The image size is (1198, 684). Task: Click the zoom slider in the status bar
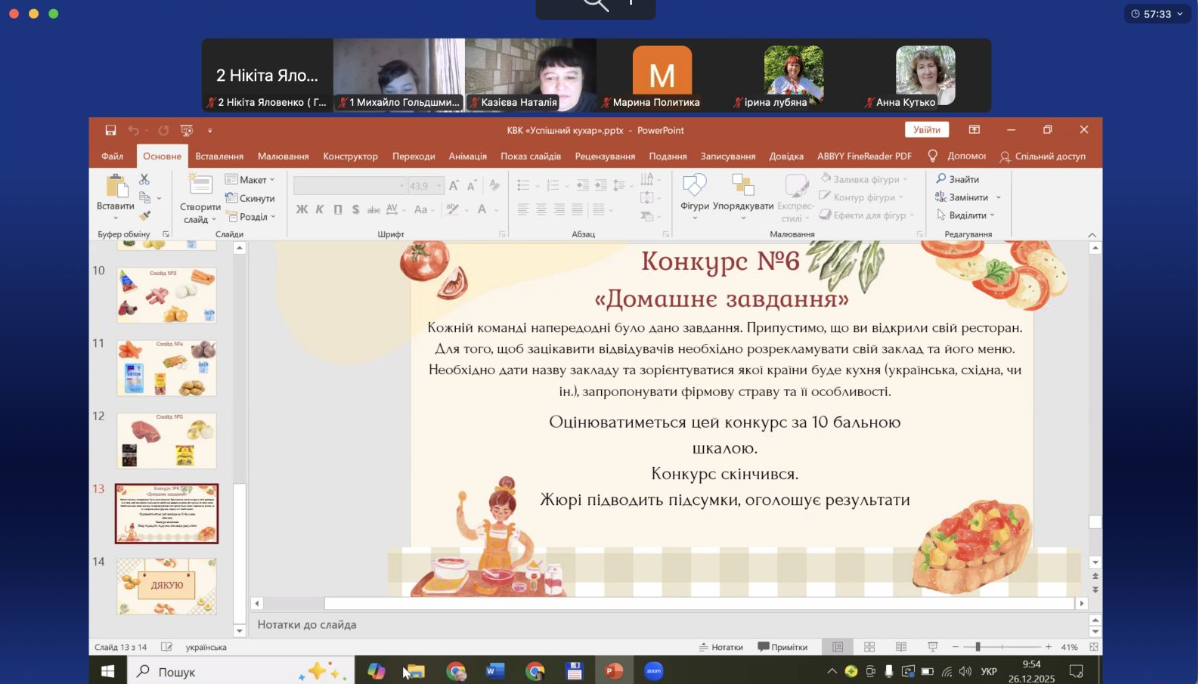[978, 647]
